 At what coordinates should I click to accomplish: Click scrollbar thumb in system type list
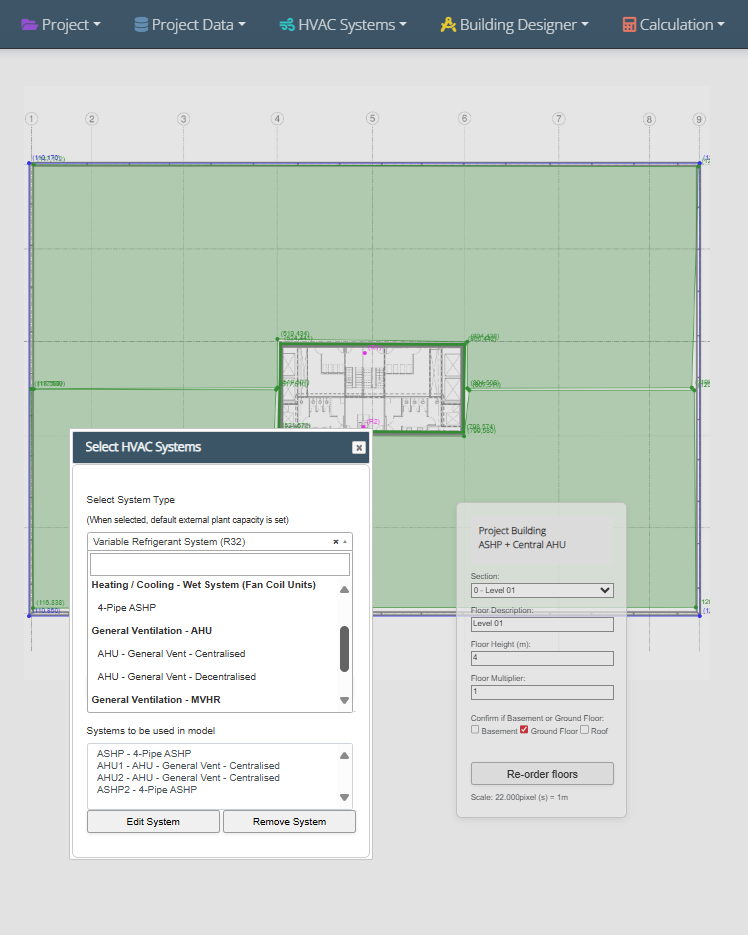click(x=344, y=649)
